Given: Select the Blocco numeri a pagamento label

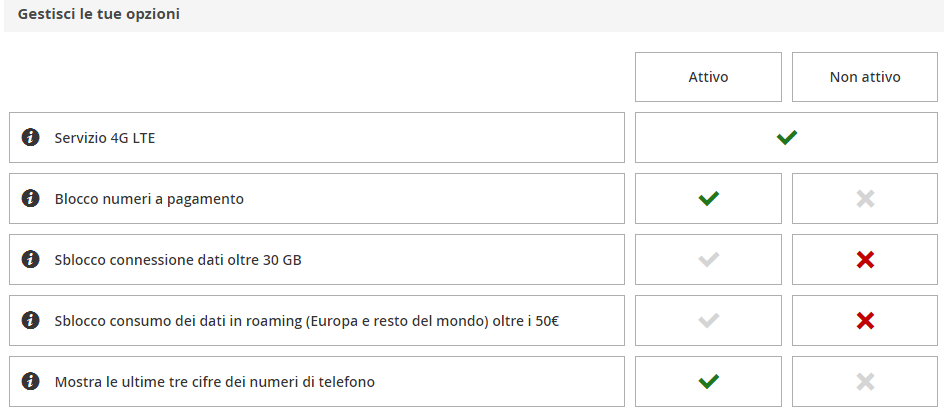Looking at the screenshot, I should coord(149,199).
